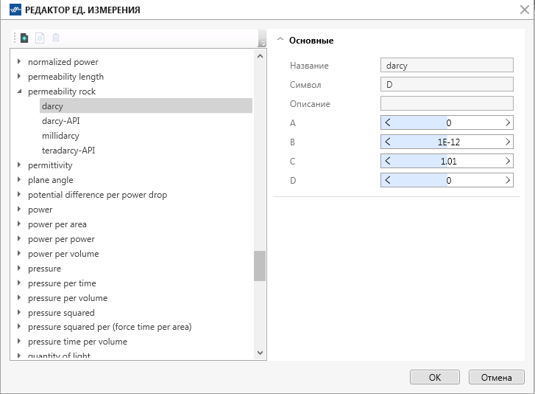Increase value D with right arrow
Image resolution: width=535 pixels, height=394 pixels.
[507, 180]
